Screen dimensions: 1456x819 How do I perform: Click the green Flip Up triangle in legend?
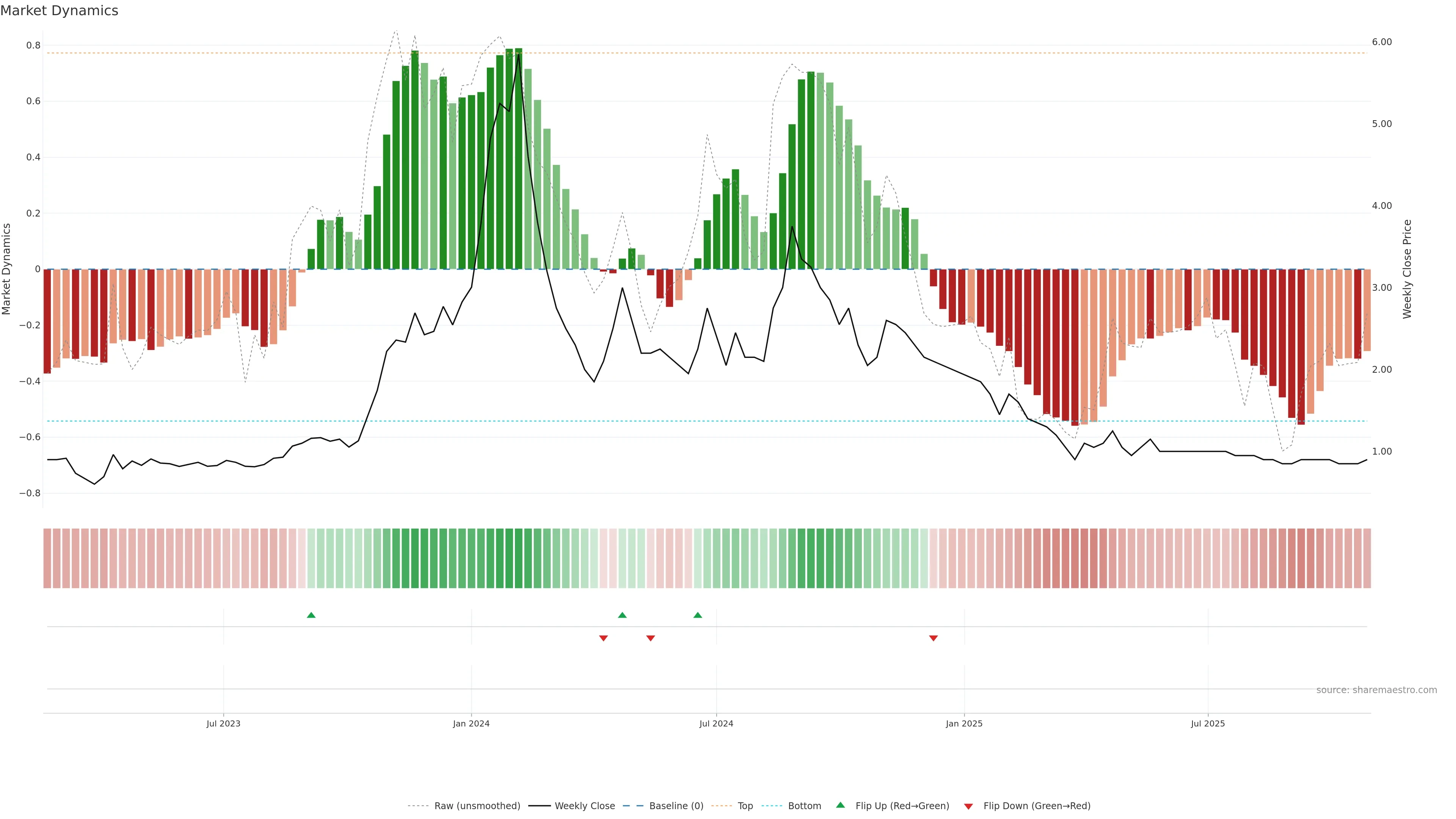pos(841,805)
